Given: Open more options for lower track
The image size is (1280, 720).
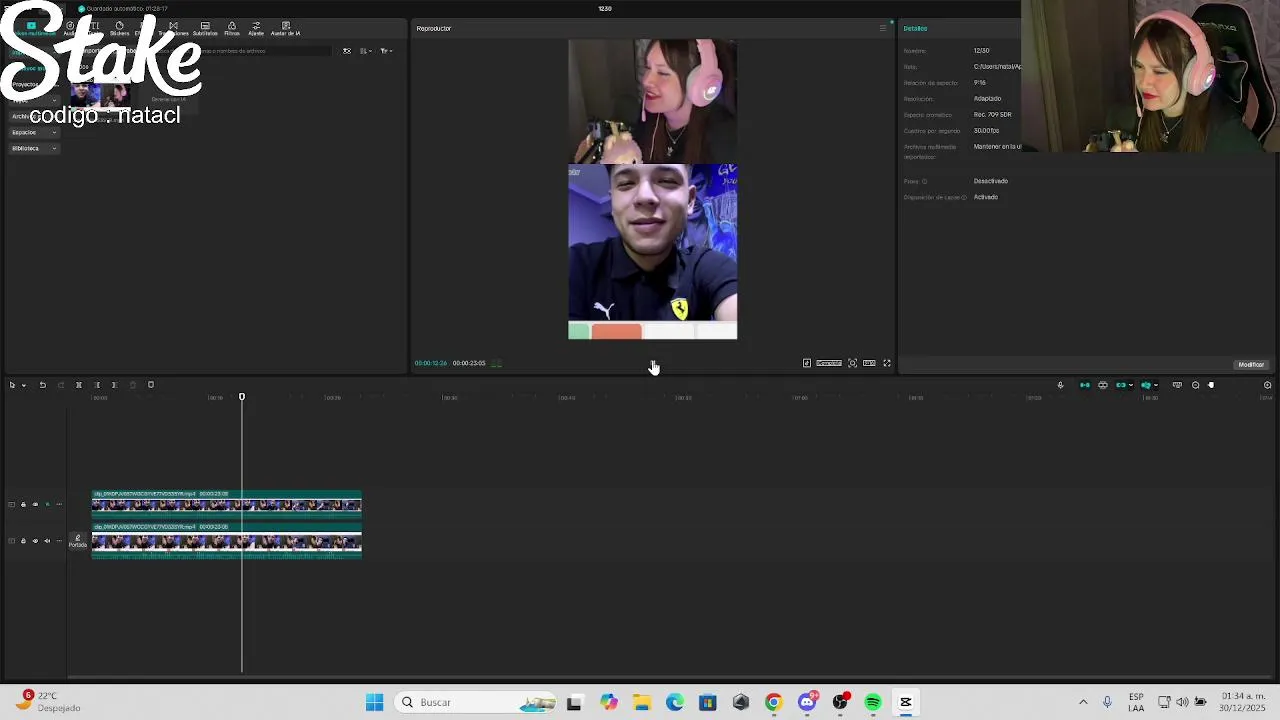Looking at the screenshot, I should coord(59,541).
